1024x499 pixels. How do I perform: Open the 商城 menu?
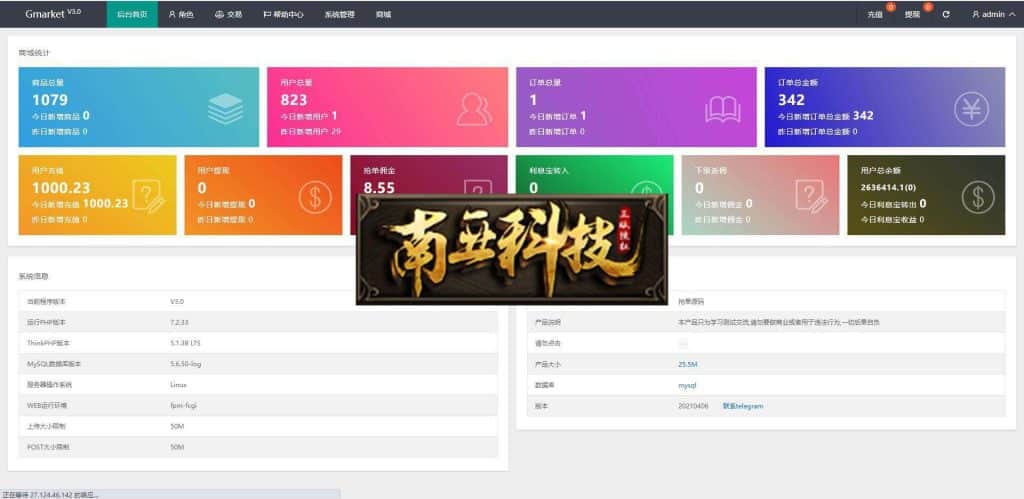[383, 14]
